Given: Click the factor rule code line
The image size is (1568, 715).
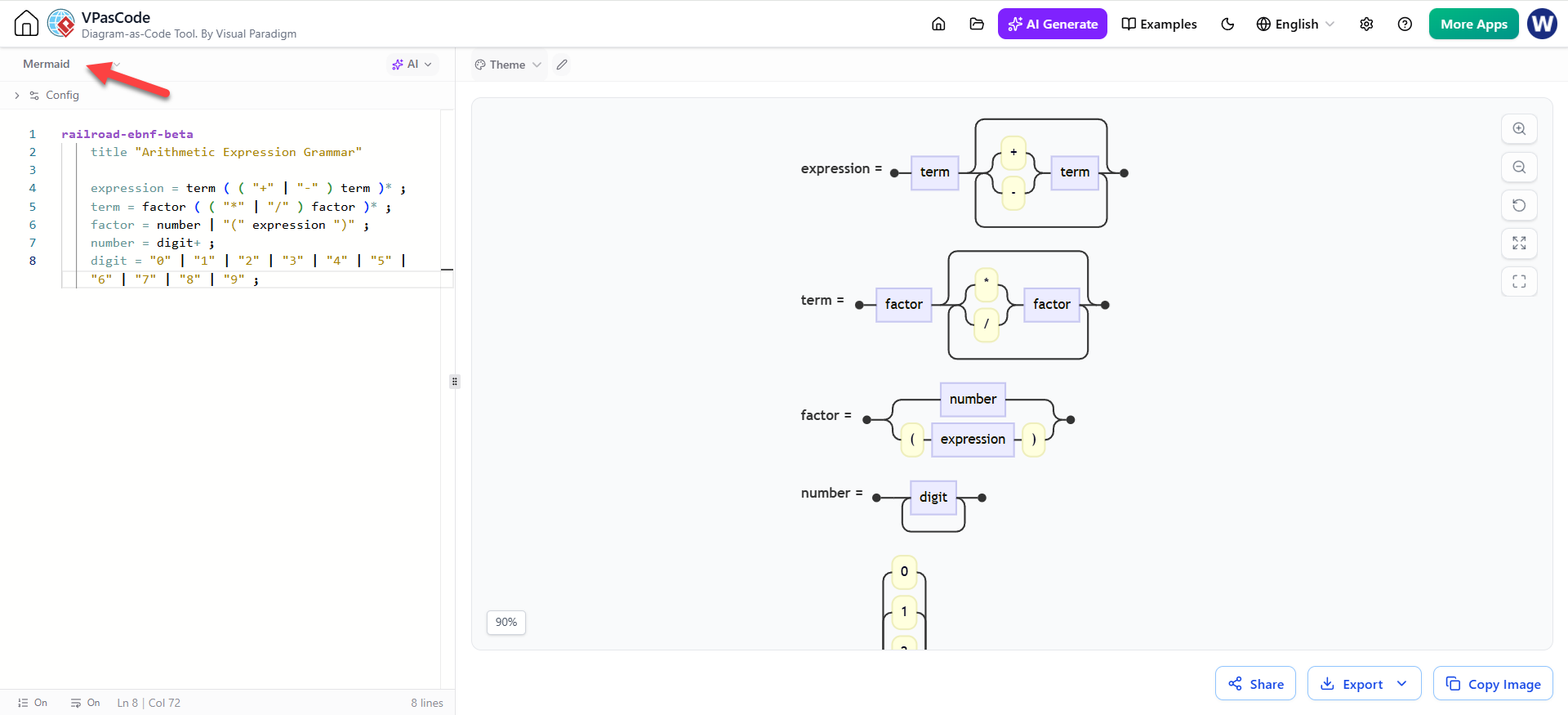Looking at the screenshot, I should click(x=229, y=225).
